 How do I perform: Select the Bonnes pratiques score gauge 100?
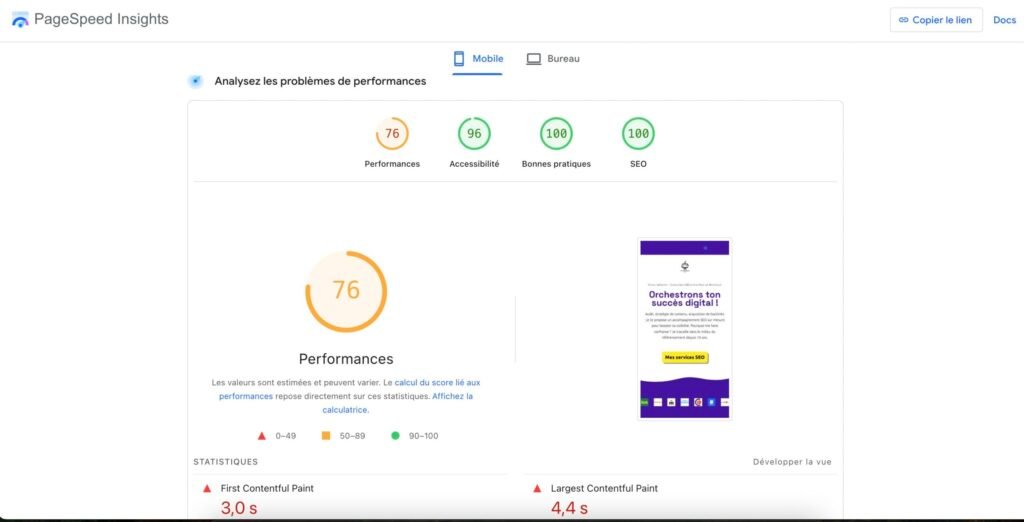(556, 134)
